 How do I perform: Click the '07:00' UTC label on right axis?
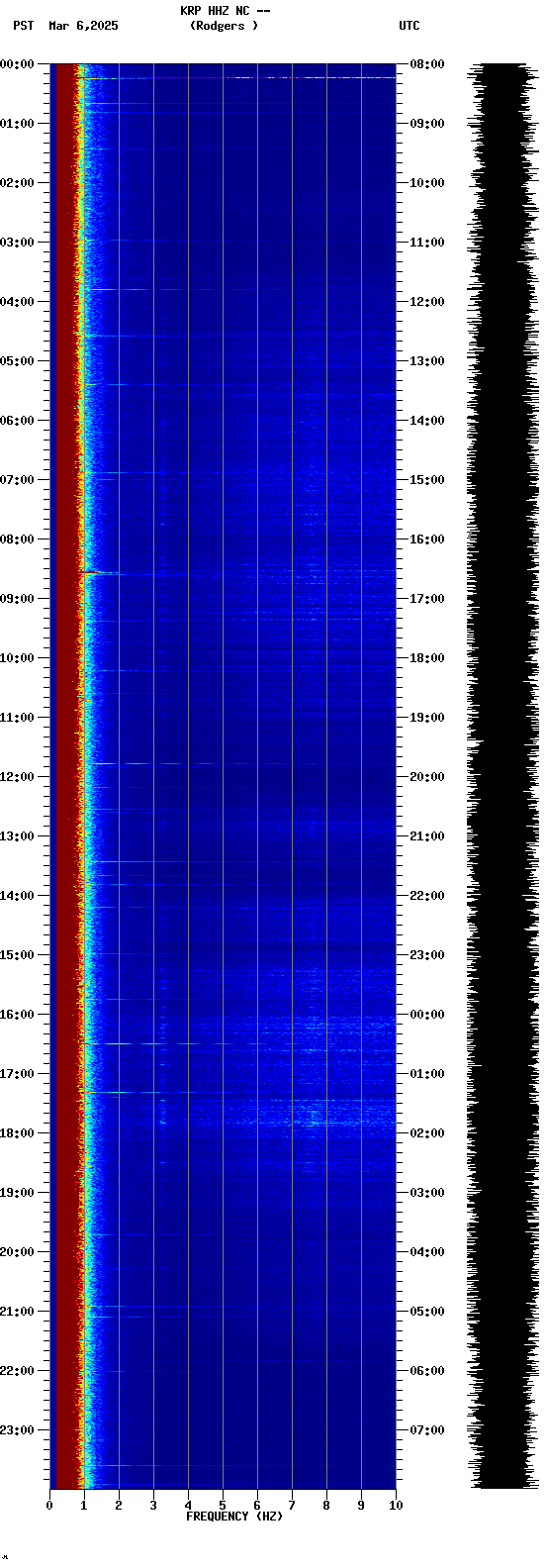pyautogui.click(x=427, y=1430)
